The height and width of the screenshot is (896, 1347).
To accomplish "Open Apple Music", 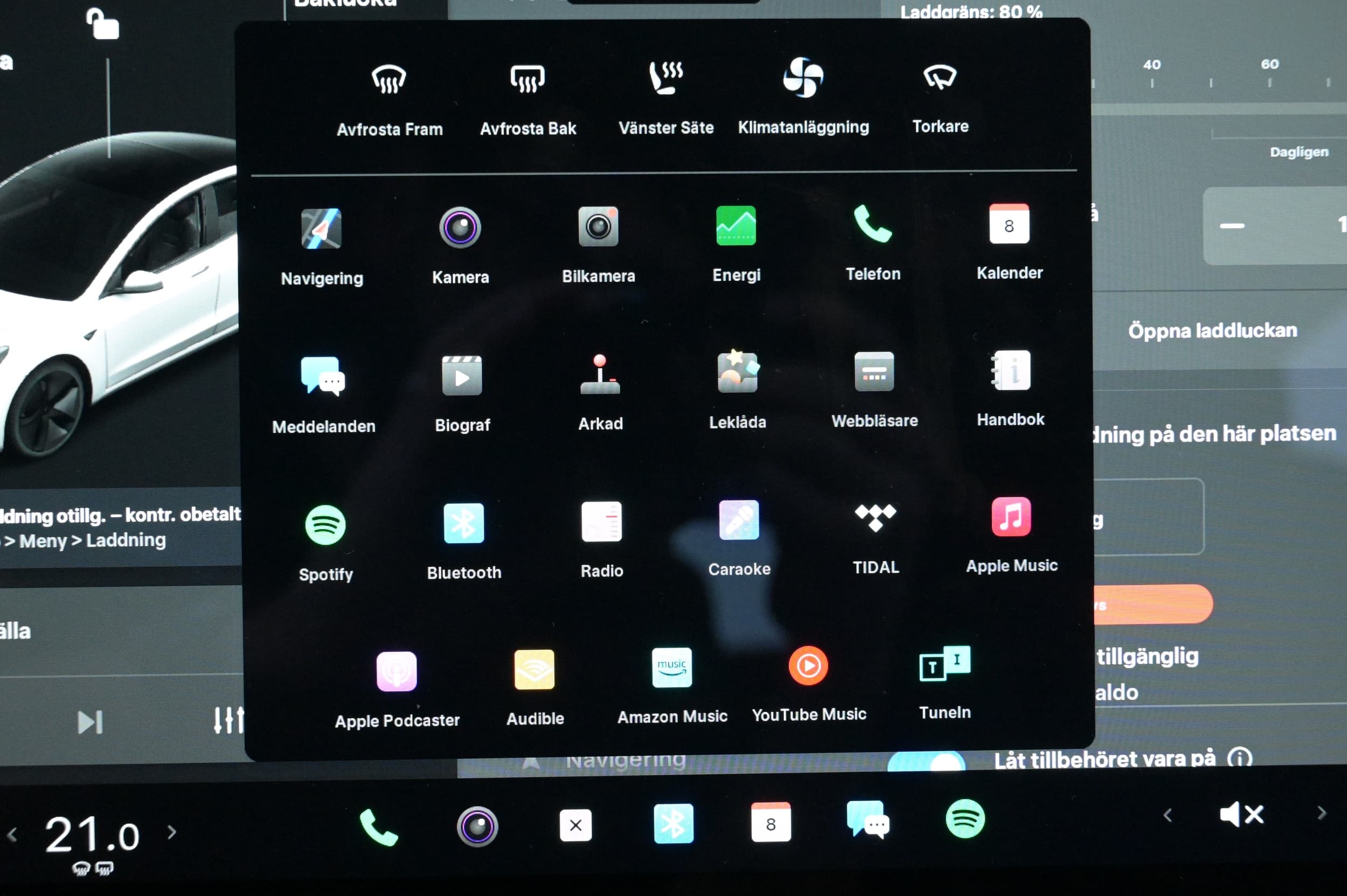I will (1011, 536).
